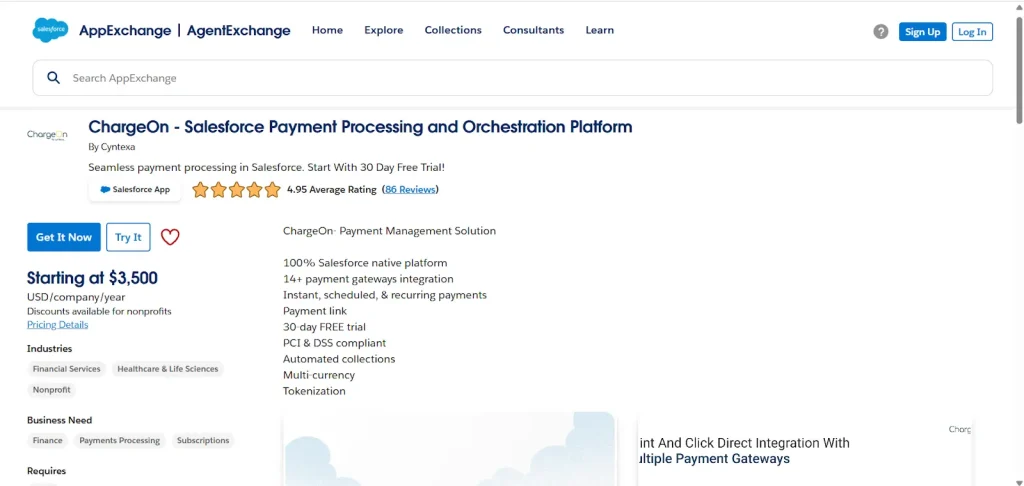Select the Learn navigation item

pos(599,30)
